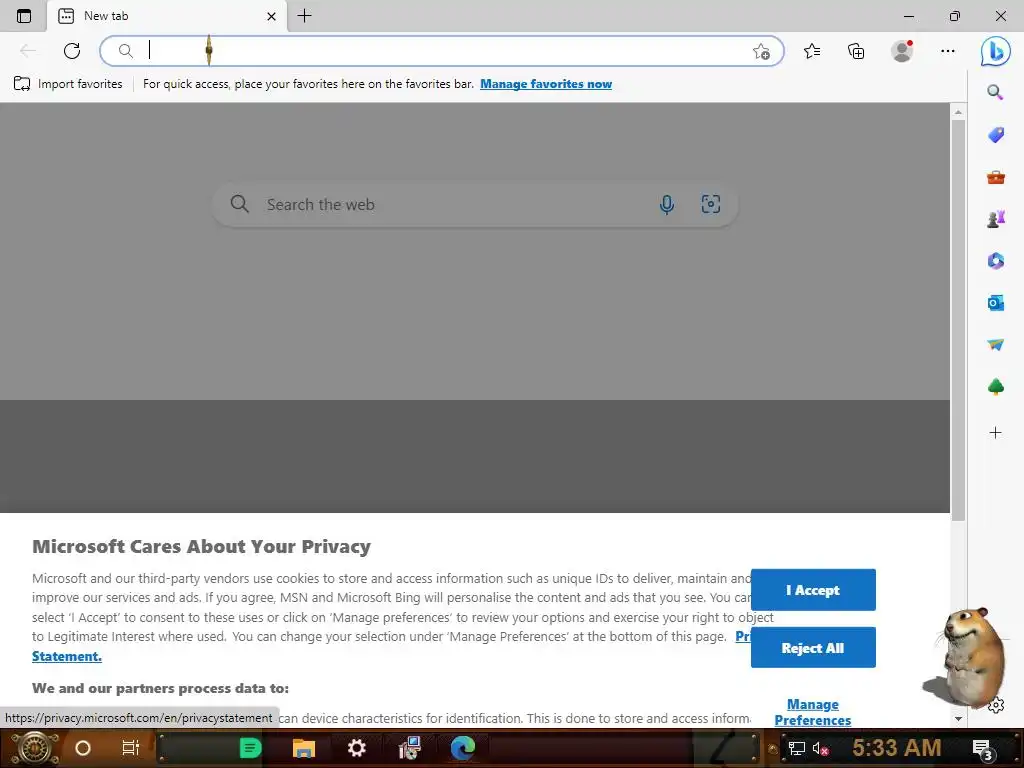Open visual search camera icon
Screen dimensions: 1024x768
[x=711, y=204]
